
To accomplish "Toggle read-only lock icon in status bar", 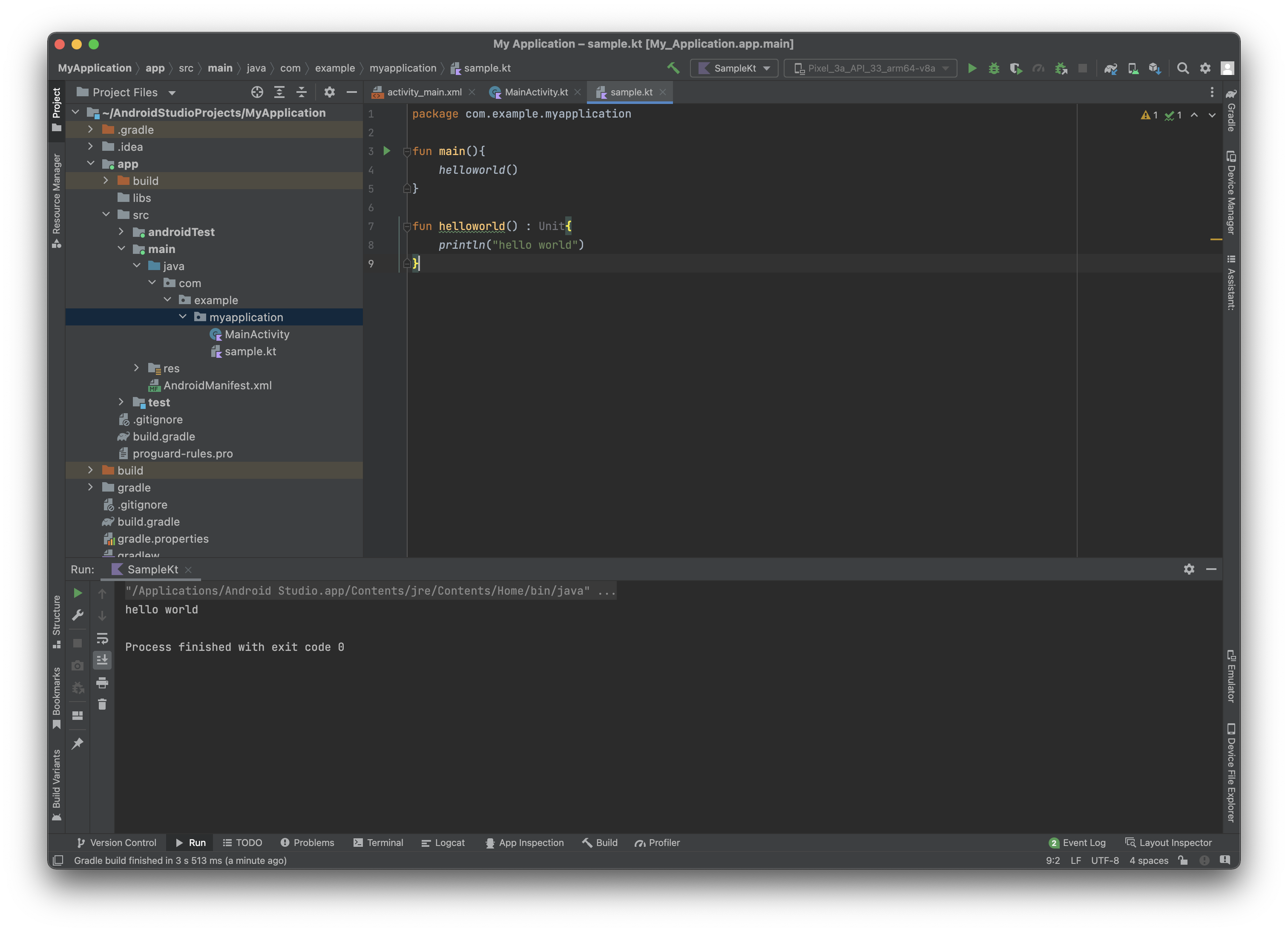I will [x=1183, y=860].
